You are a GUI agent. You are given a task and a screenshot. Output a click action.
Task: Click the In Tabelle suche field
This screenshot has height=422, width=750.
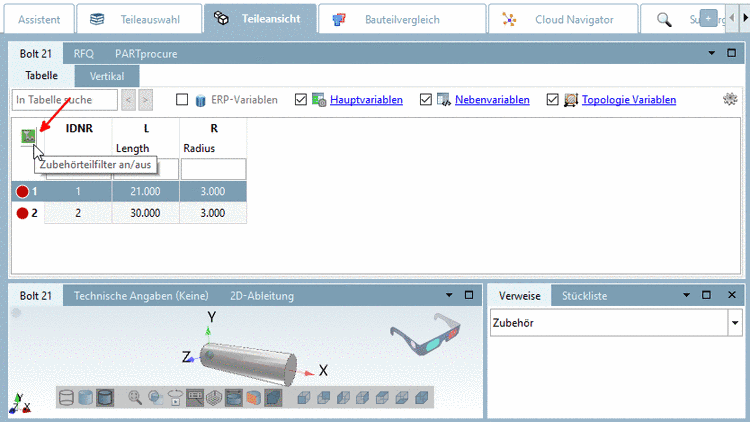click(65, 100)
